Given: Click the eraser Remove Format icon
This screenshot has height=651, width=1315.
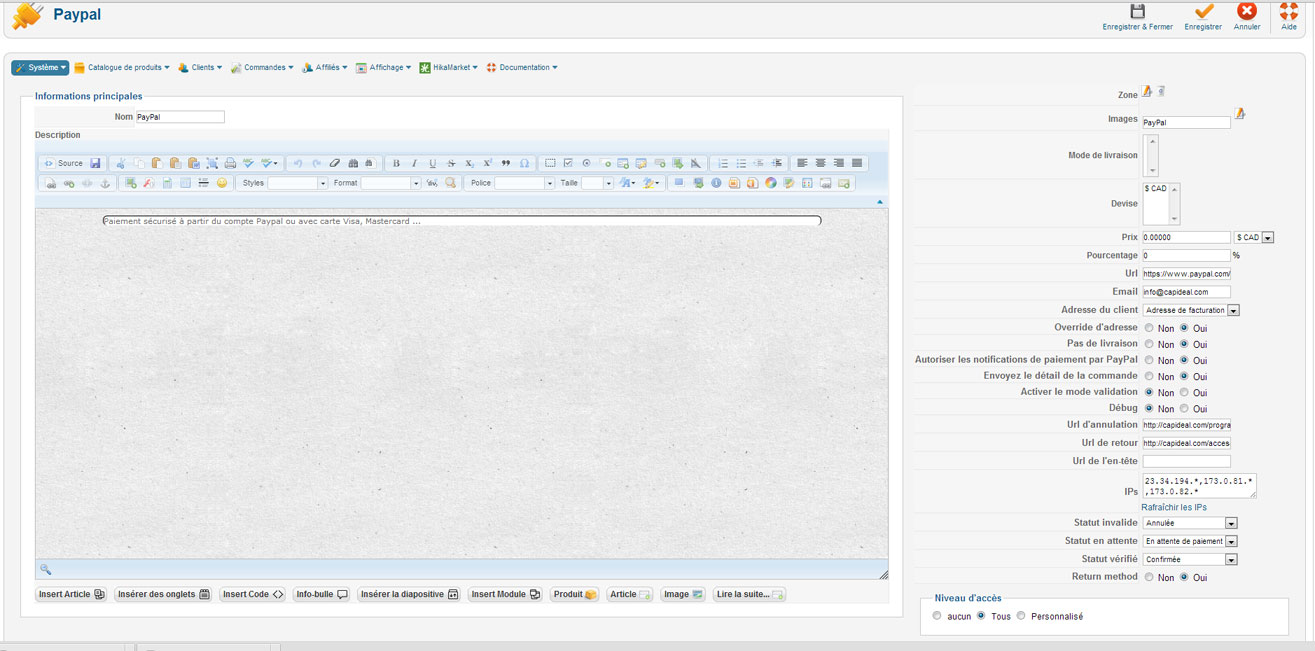Looking at the screenshot, I should coord(335,163).
